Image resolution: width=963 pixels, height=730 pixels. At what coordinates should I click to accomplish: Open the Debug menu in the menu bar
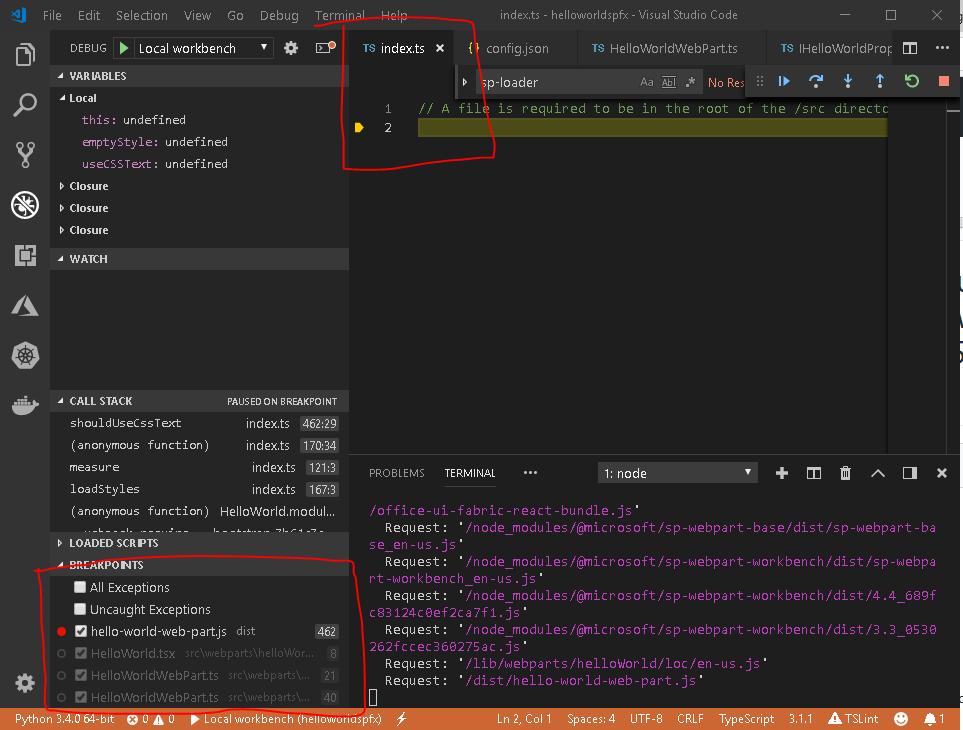(278, 15)
